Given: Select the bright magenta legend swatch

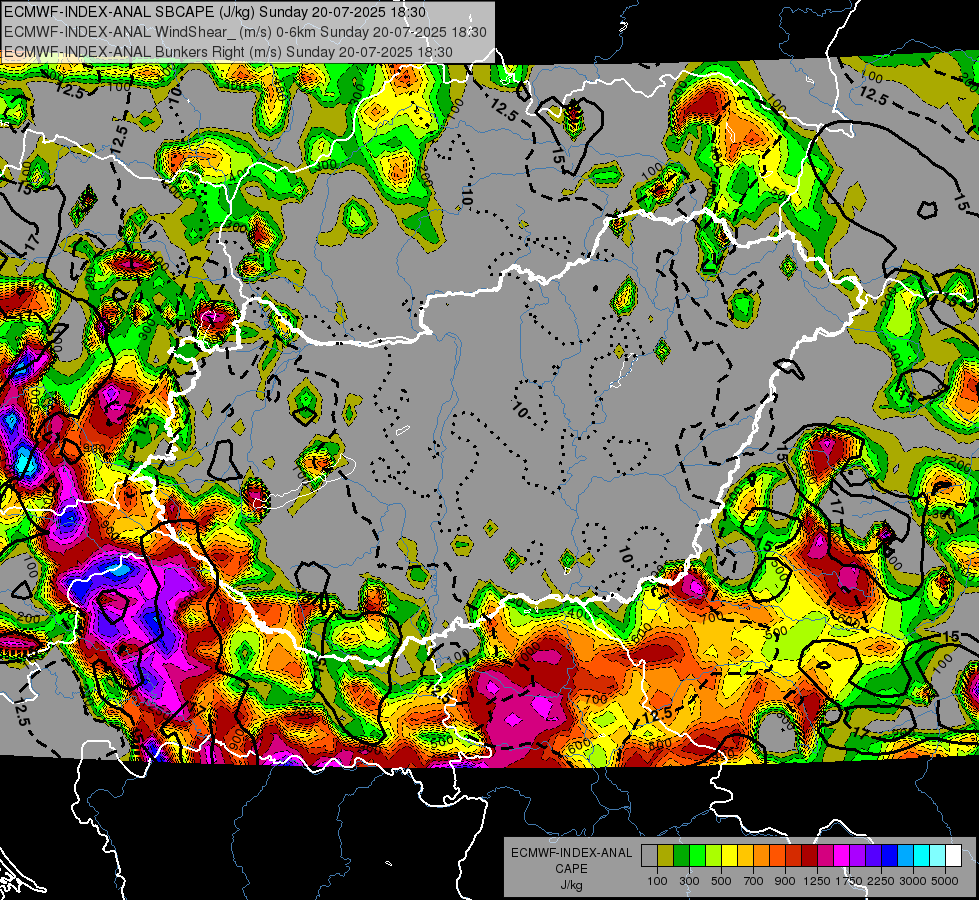Looking at the screenshot, I should (842, 856).
